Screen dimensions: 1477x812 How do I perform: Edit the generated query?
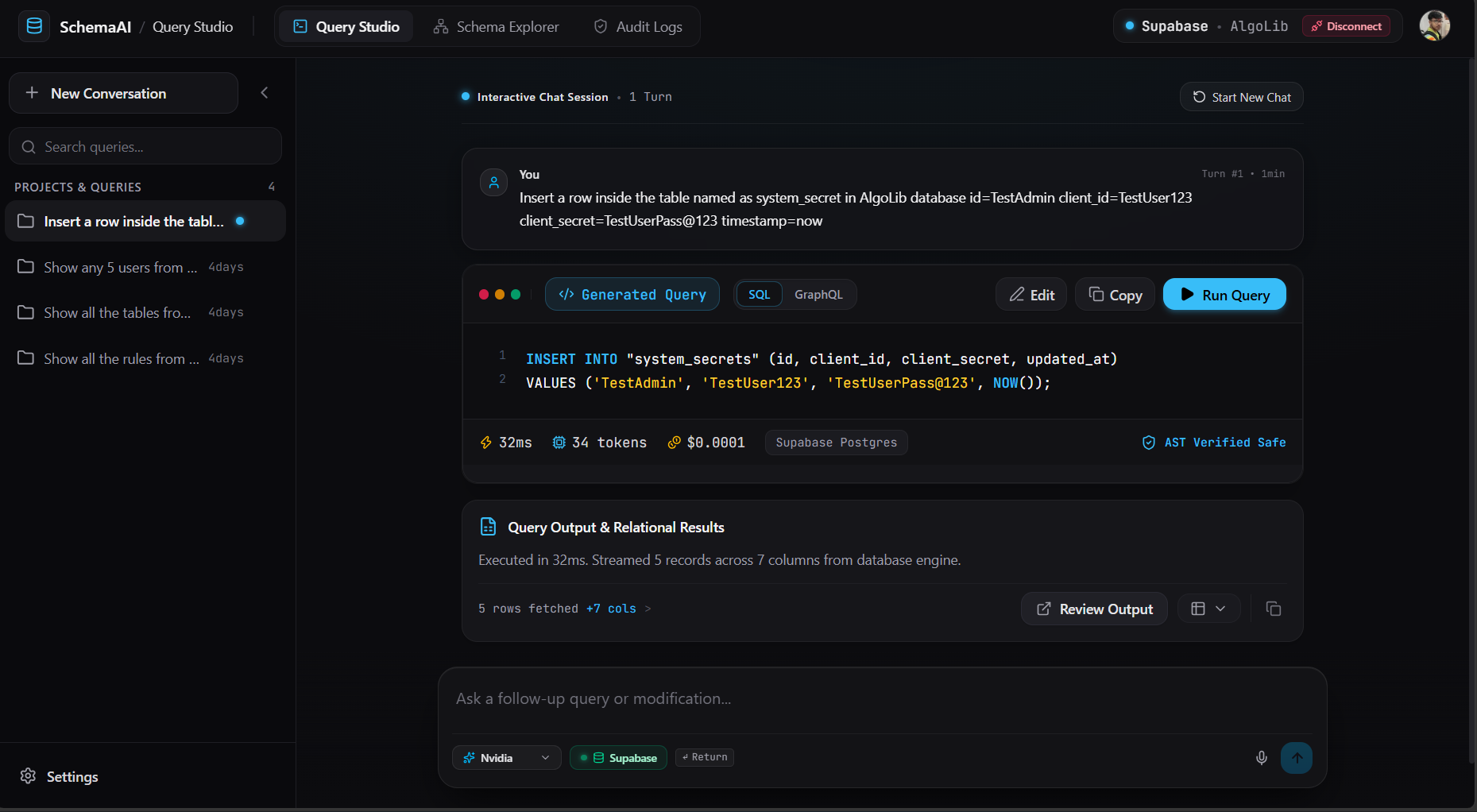coord(1031,295)
